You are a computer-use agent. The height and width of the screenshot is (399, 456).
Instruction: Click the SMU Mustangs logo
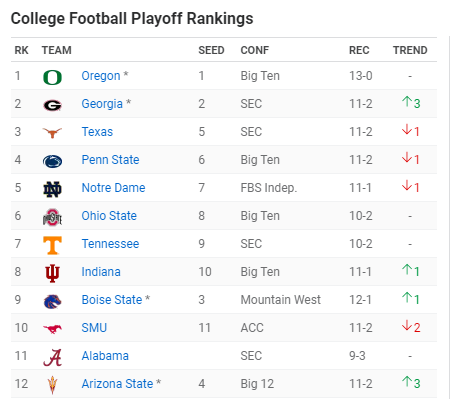tap(52, 329)
